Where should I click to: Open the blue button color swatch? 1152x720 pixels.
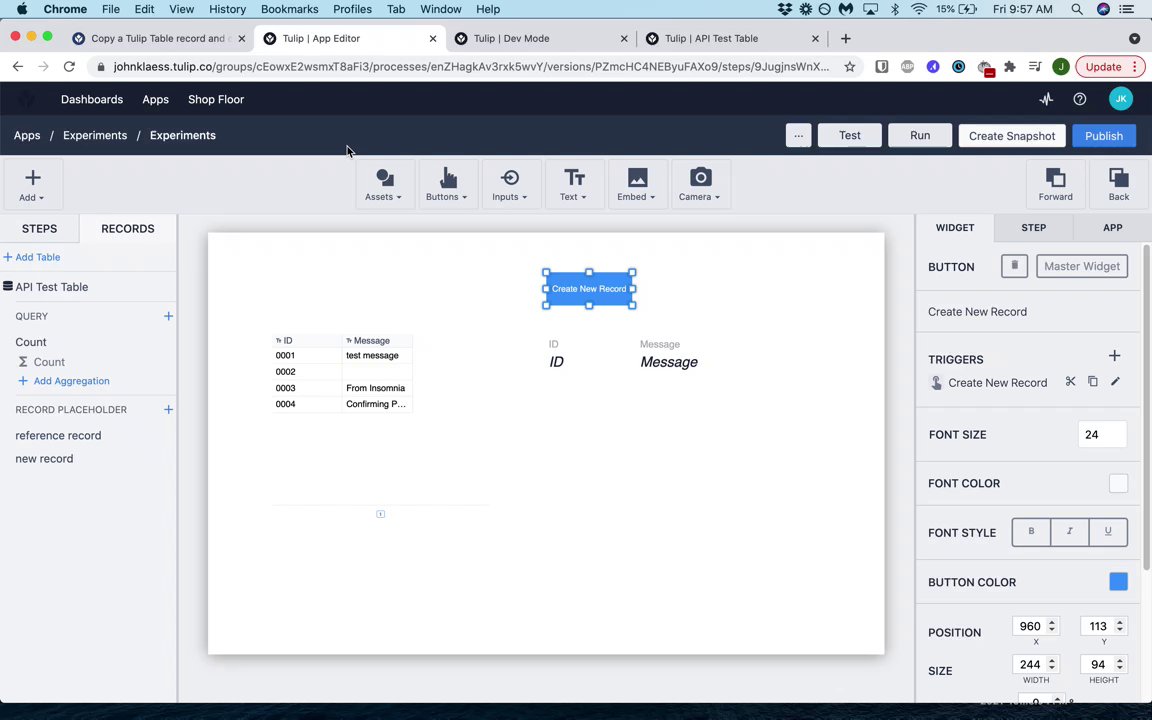coord(1118,581)
